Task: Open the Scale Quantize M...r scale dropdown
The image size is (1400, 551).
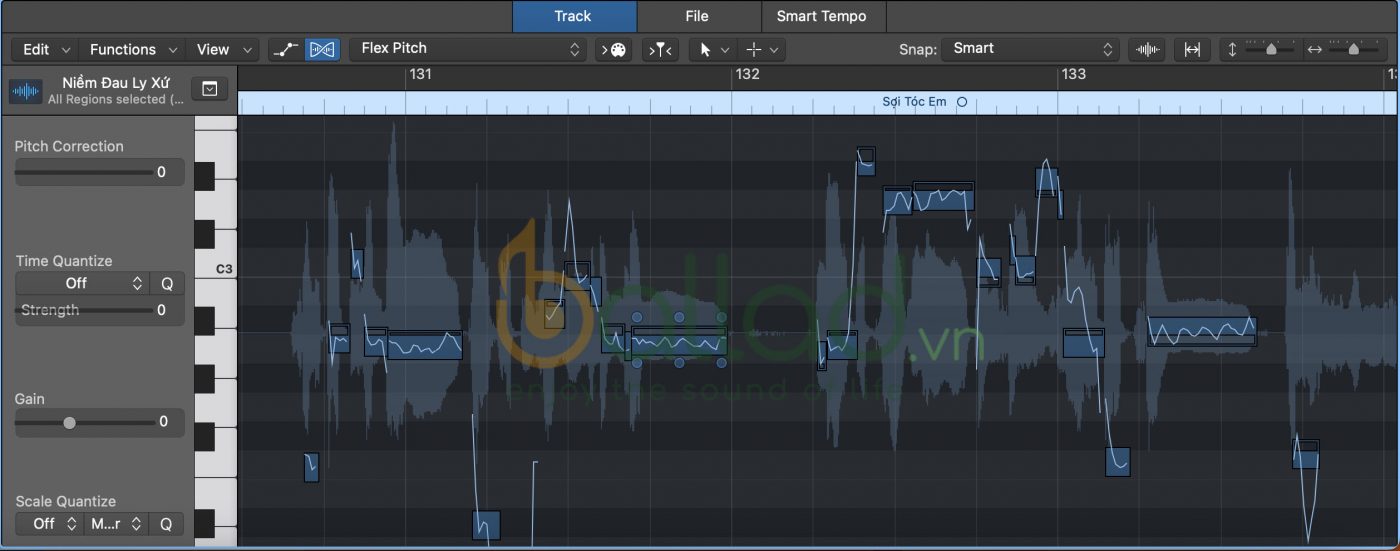Action: coord(115,523)
